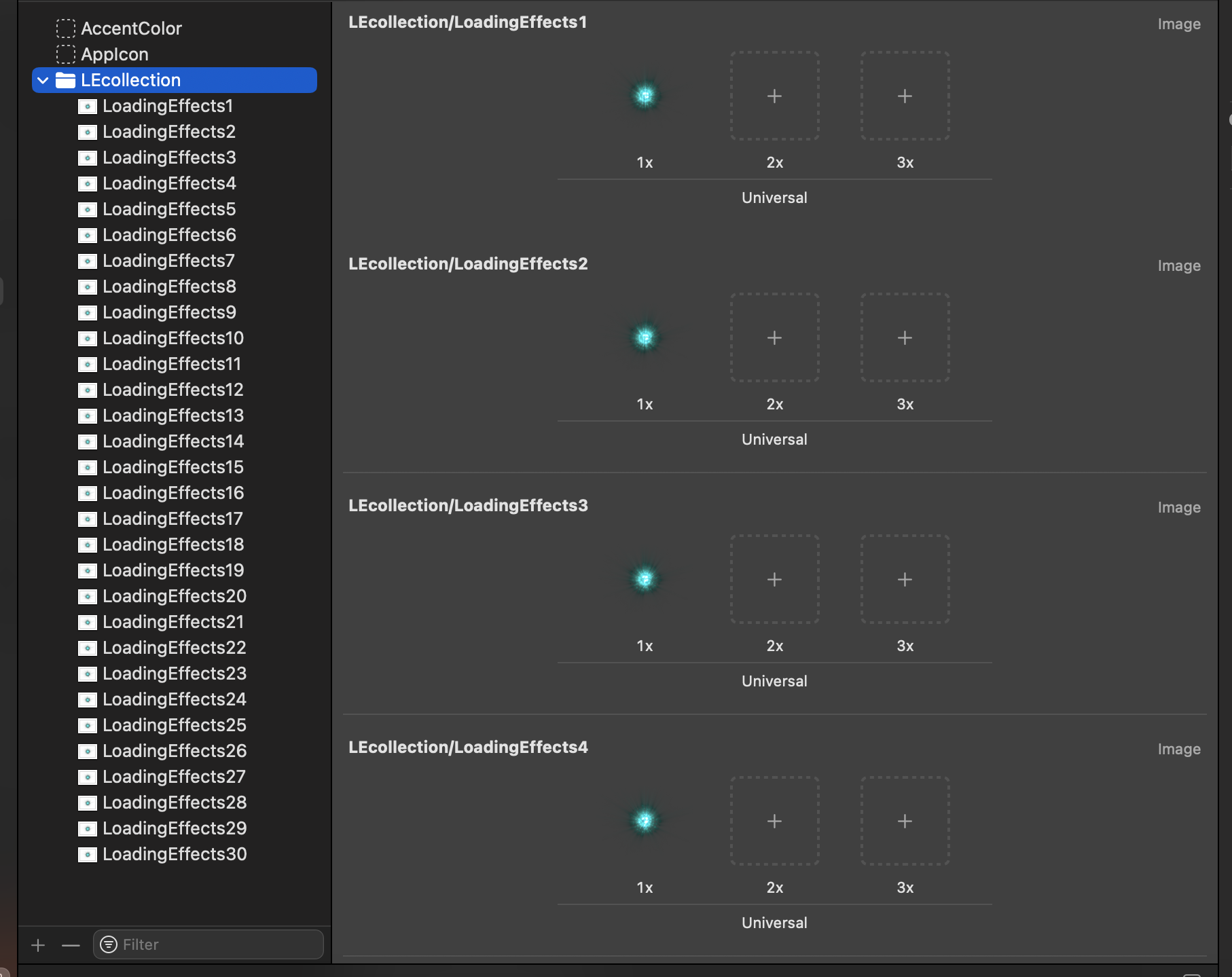Select the AppIcon asset icon
Image resolution: width=1232 pixels, height=977 pixels.
tap(65, 54)
